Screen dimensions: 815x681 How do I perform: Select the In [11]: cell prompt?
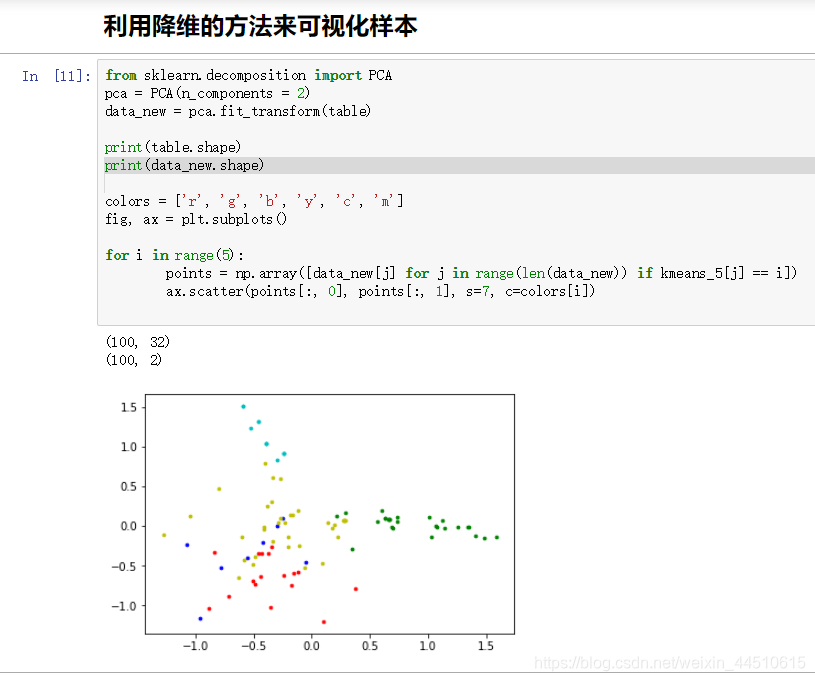coord(56,76)
